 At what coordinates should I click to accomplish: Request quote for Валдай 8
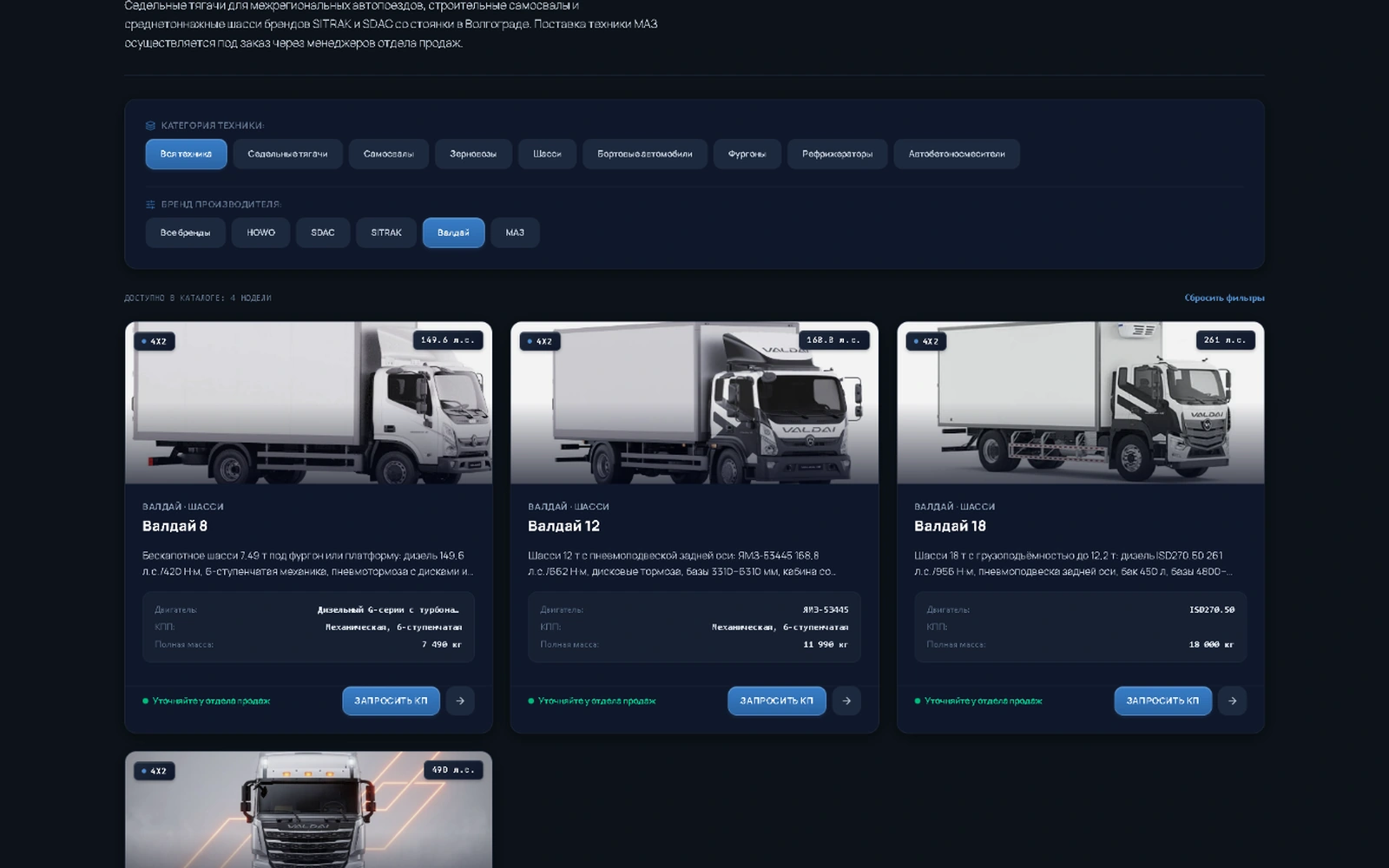pos(391,700)
